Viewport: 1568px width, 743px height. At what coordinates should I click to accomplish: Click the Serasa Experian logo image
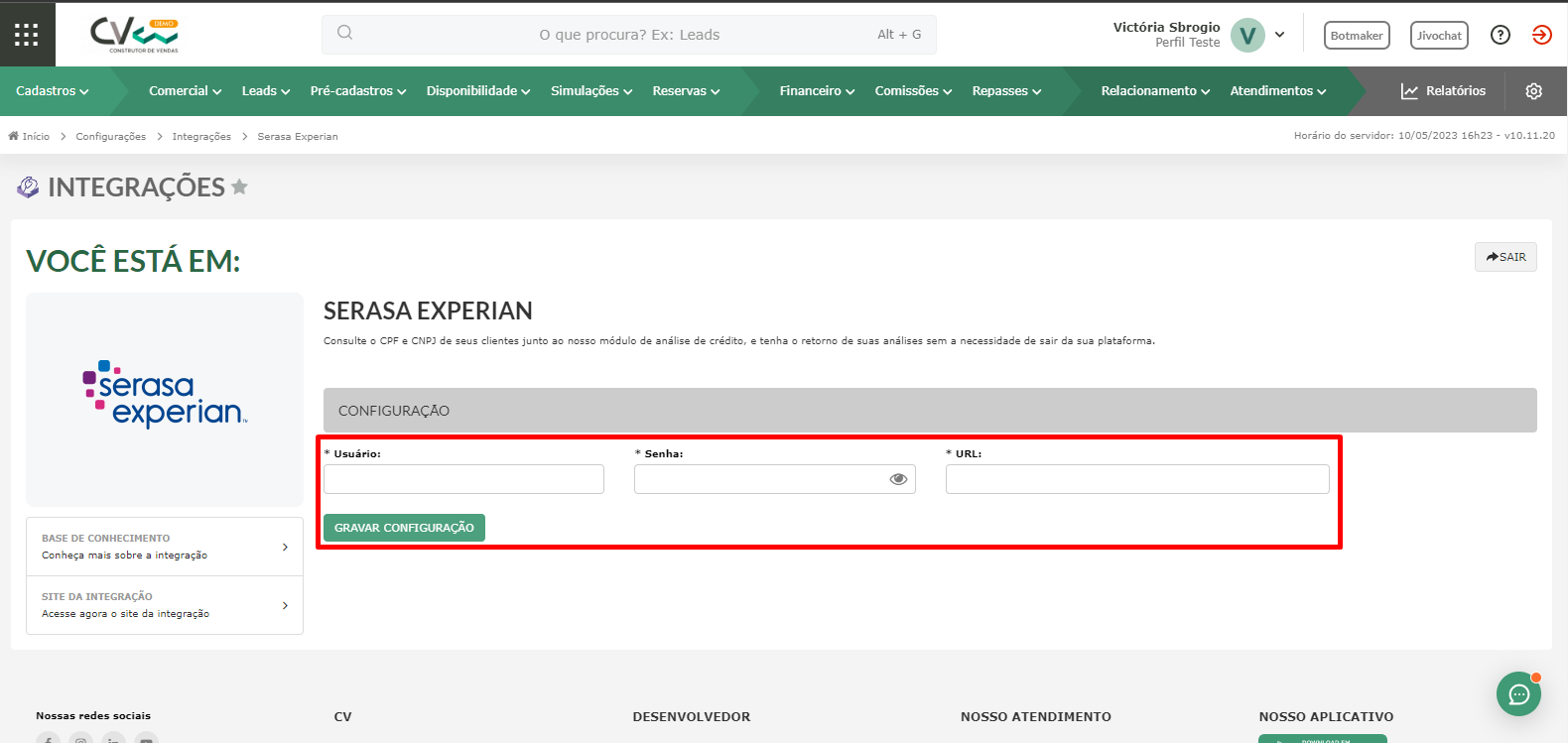pyautogui.click(x=165, y=394)
